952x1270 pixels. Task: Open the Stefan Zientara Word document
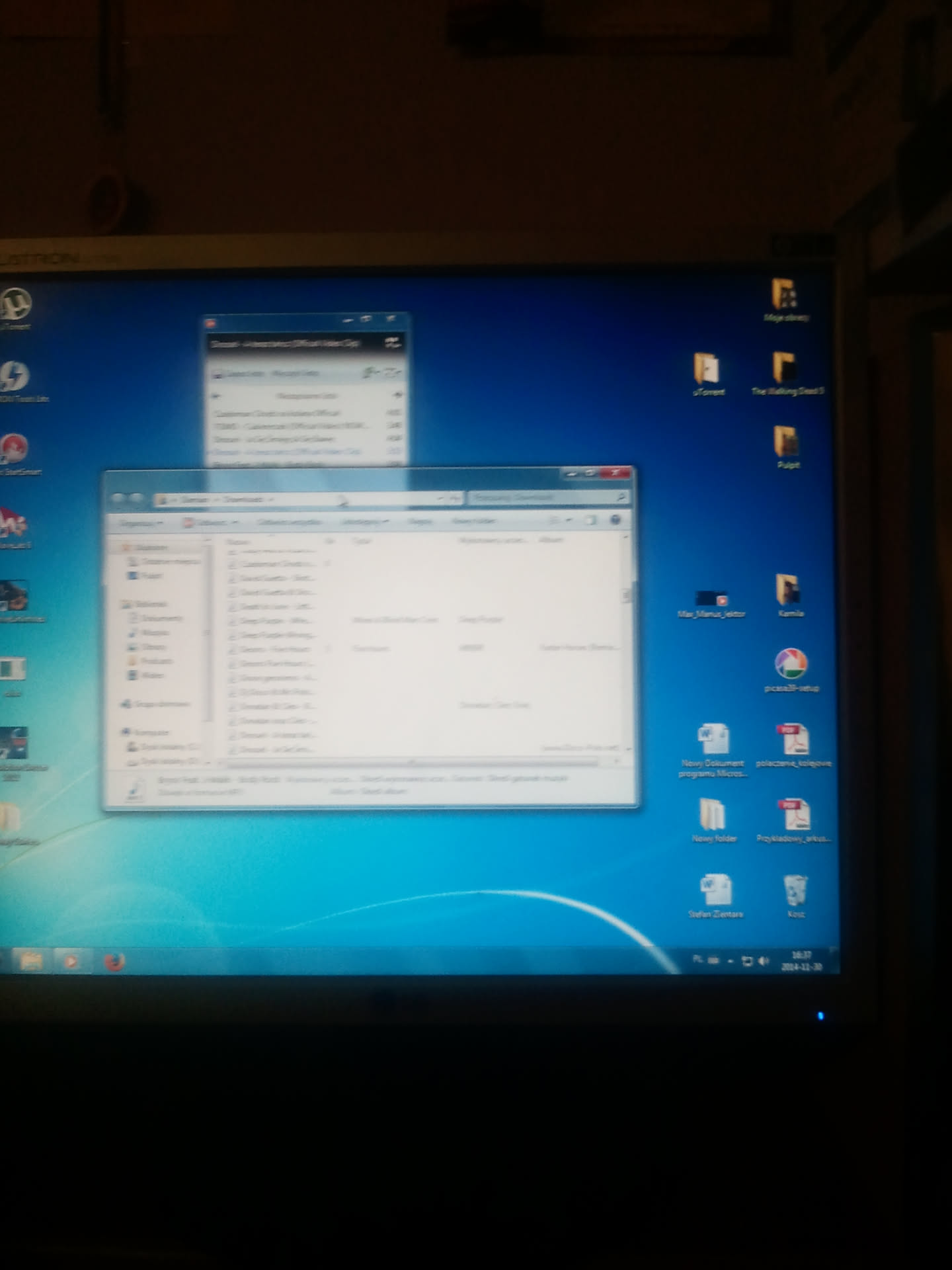click(715, 890)
